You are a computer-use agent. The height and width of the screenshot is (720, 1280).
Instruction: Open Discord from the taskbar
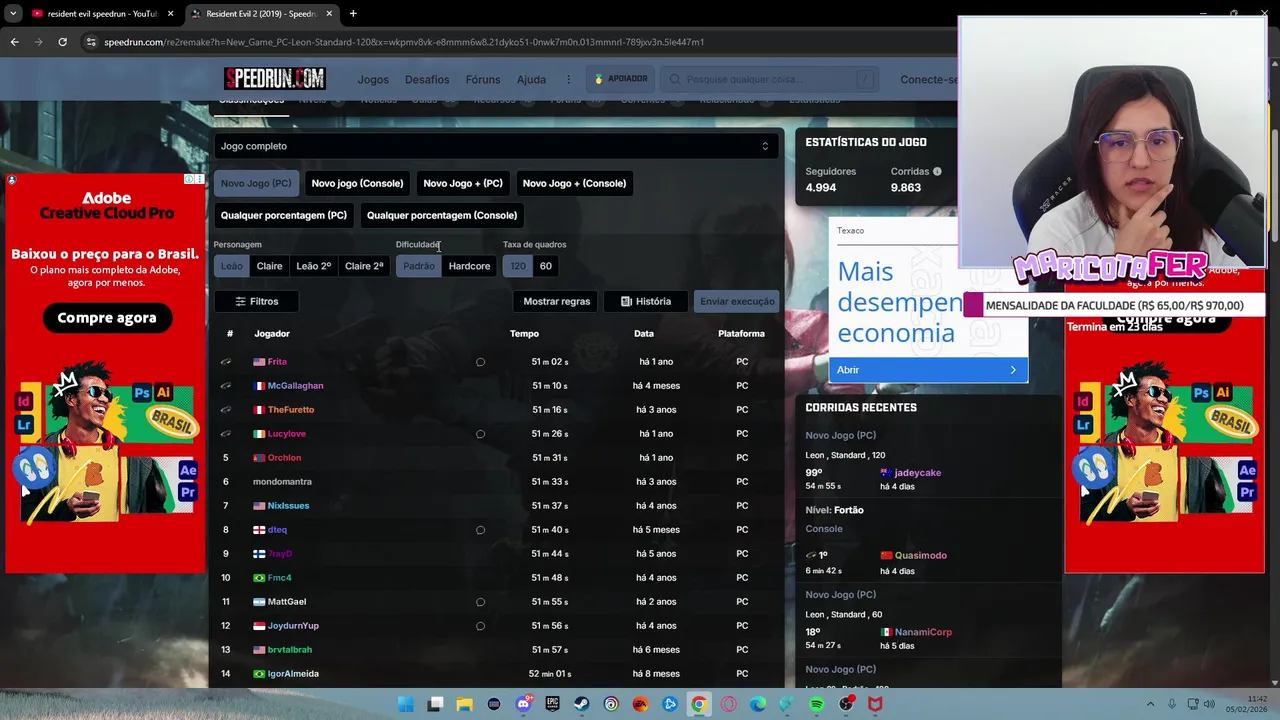pos(523,704)
